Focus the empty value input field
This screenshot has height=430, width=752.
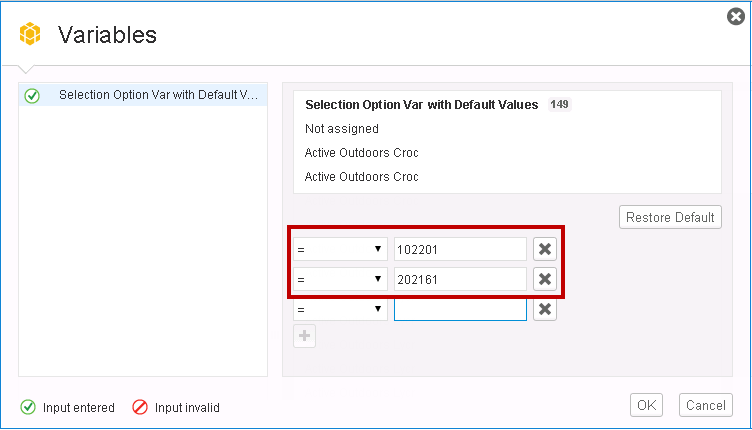point(460,309)
